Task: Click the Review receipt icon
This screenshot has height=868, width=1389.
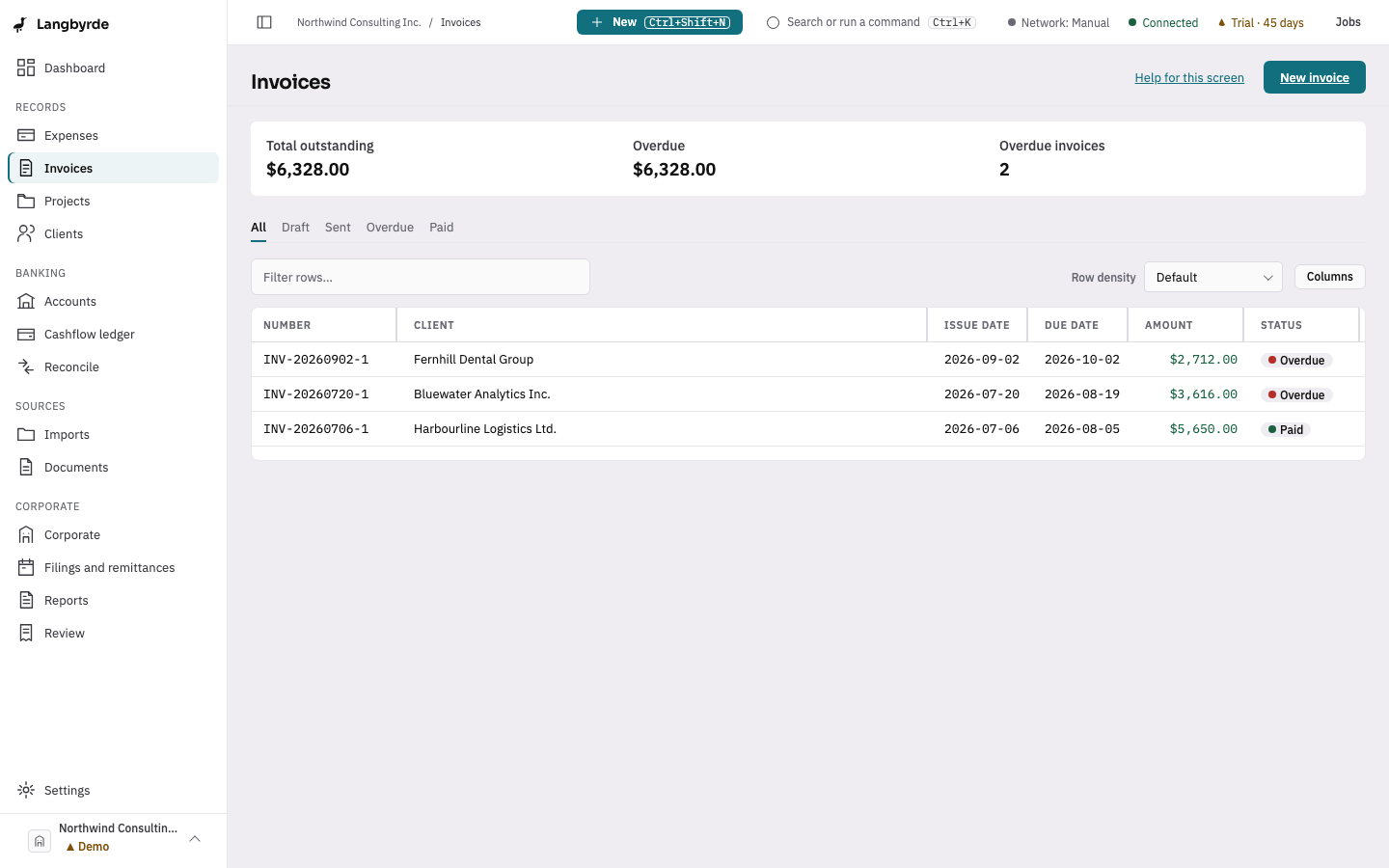Action: tap(26, 633)
